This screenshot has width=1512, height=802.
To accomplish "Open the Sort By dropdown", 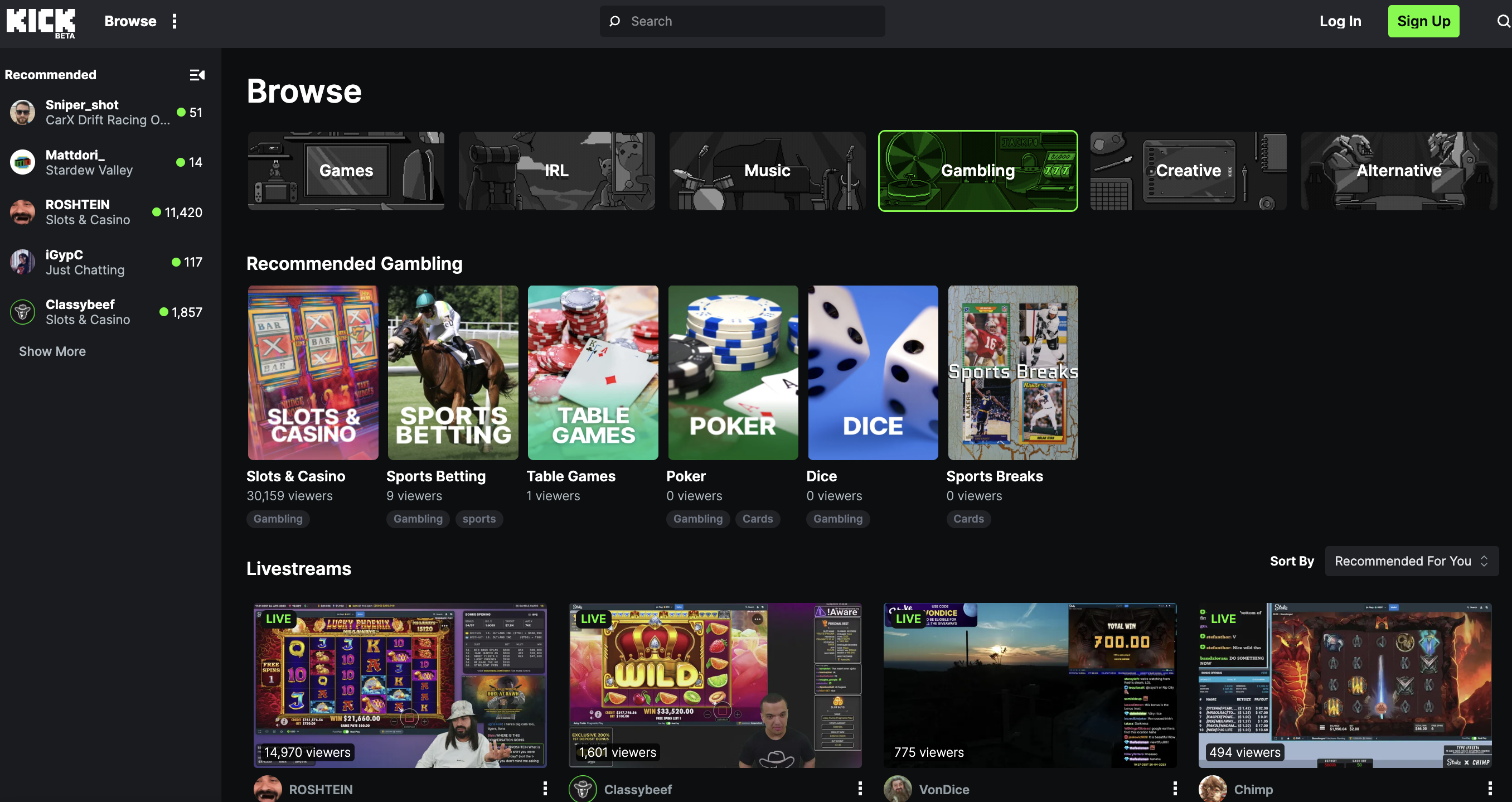I will (1411, 561).
